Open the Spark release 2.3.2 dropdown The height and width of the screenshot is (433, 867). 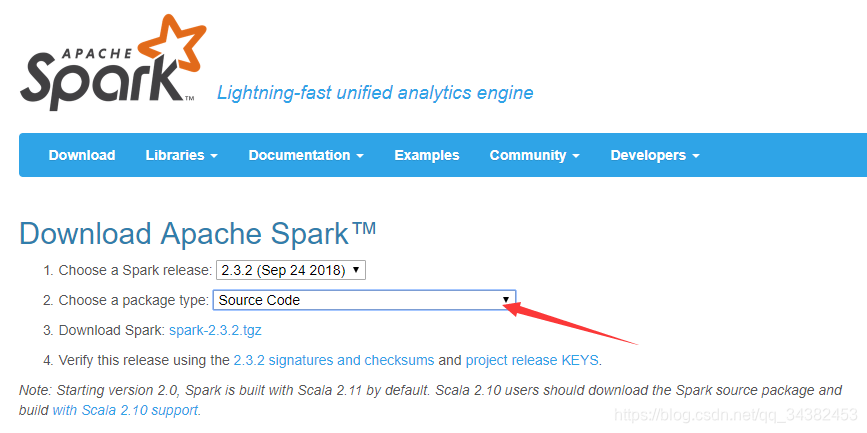click(x=291, y=270)
